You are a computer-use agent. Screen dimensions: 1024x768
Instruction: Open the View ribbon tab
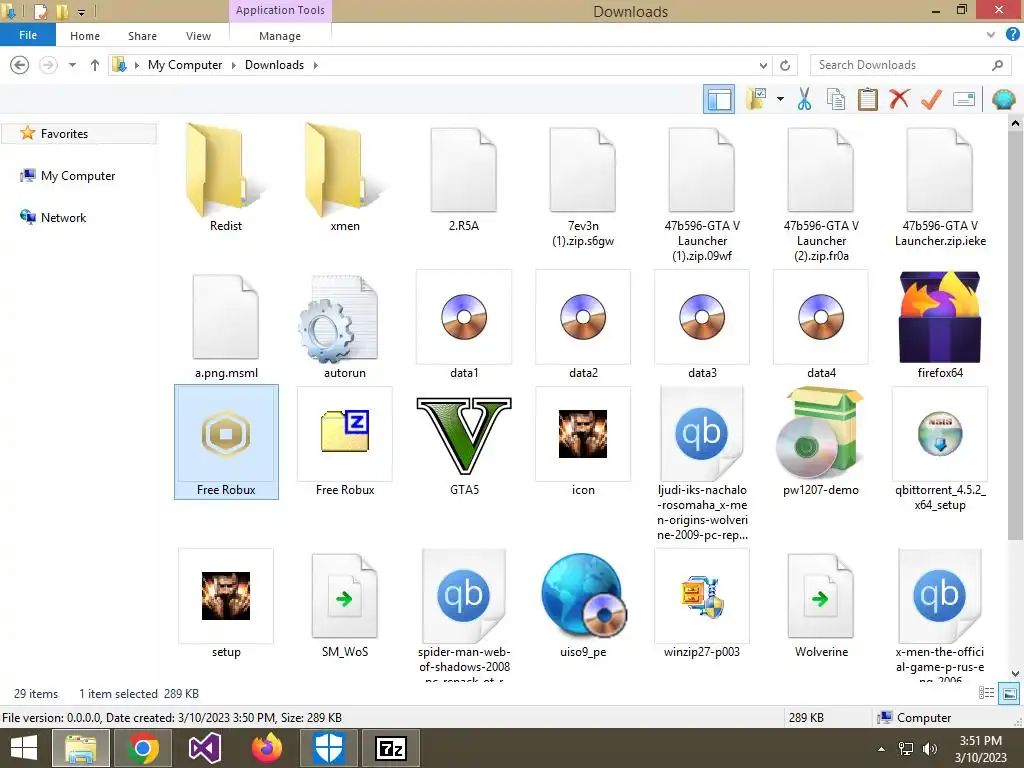[x=198, y=36]
